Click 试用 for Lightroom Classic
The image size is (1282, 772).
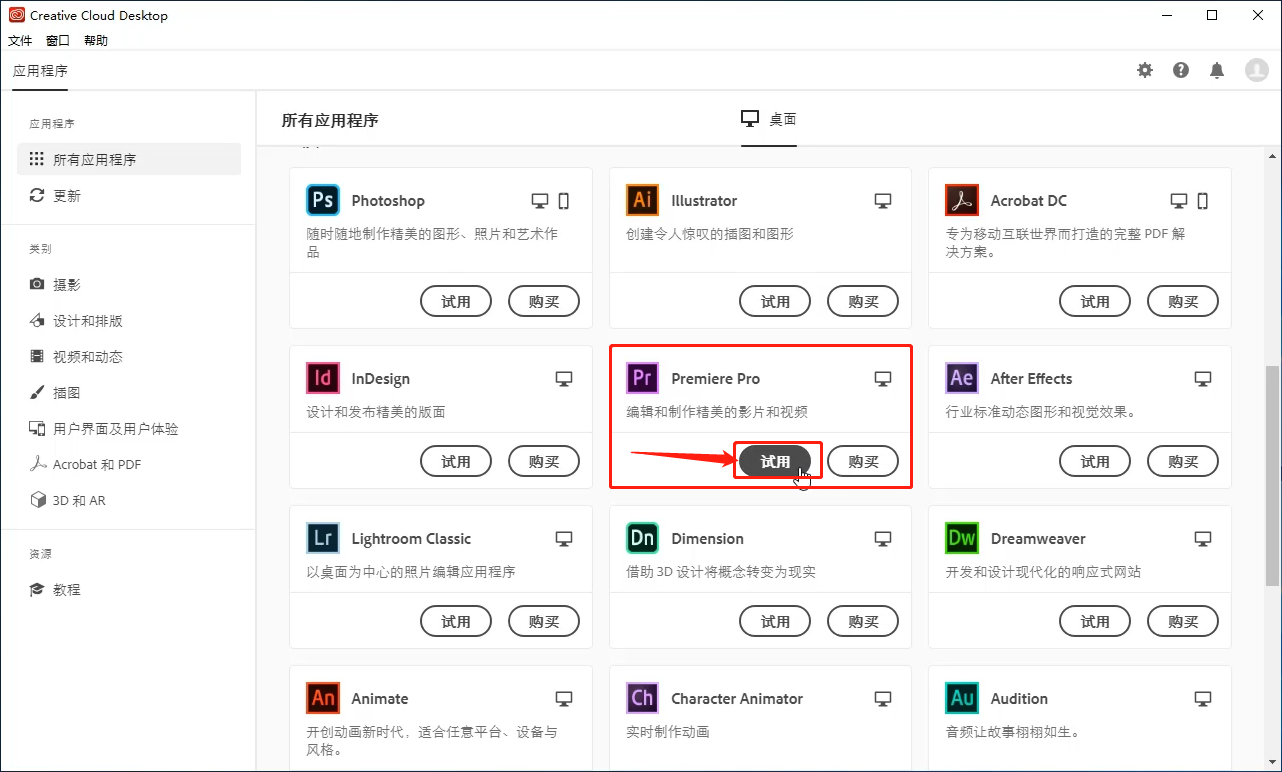[456, 621]
